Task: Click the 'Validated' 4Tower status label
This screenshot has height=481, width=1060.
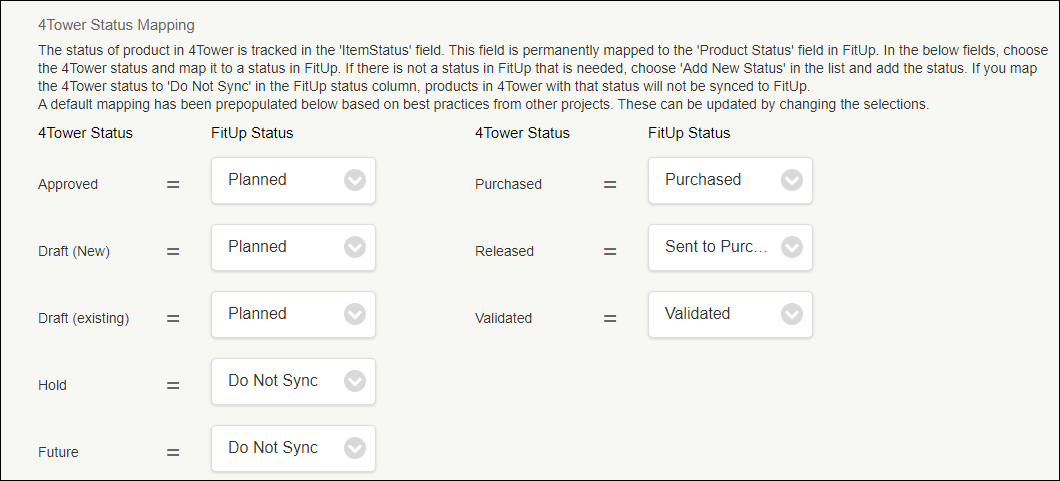Action: tap(503, 318)
